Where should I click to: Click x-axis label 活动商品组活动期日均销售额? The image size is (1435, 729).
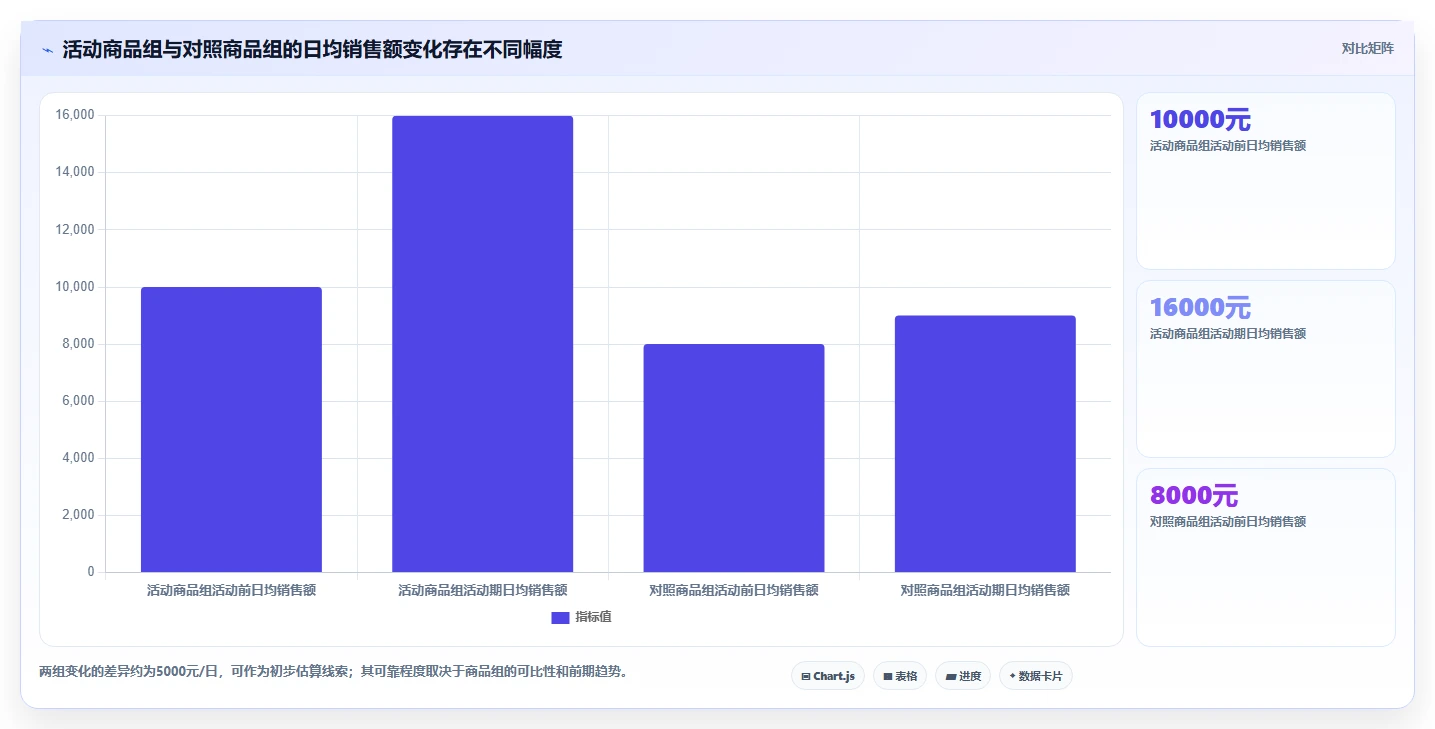pos(482,590)
